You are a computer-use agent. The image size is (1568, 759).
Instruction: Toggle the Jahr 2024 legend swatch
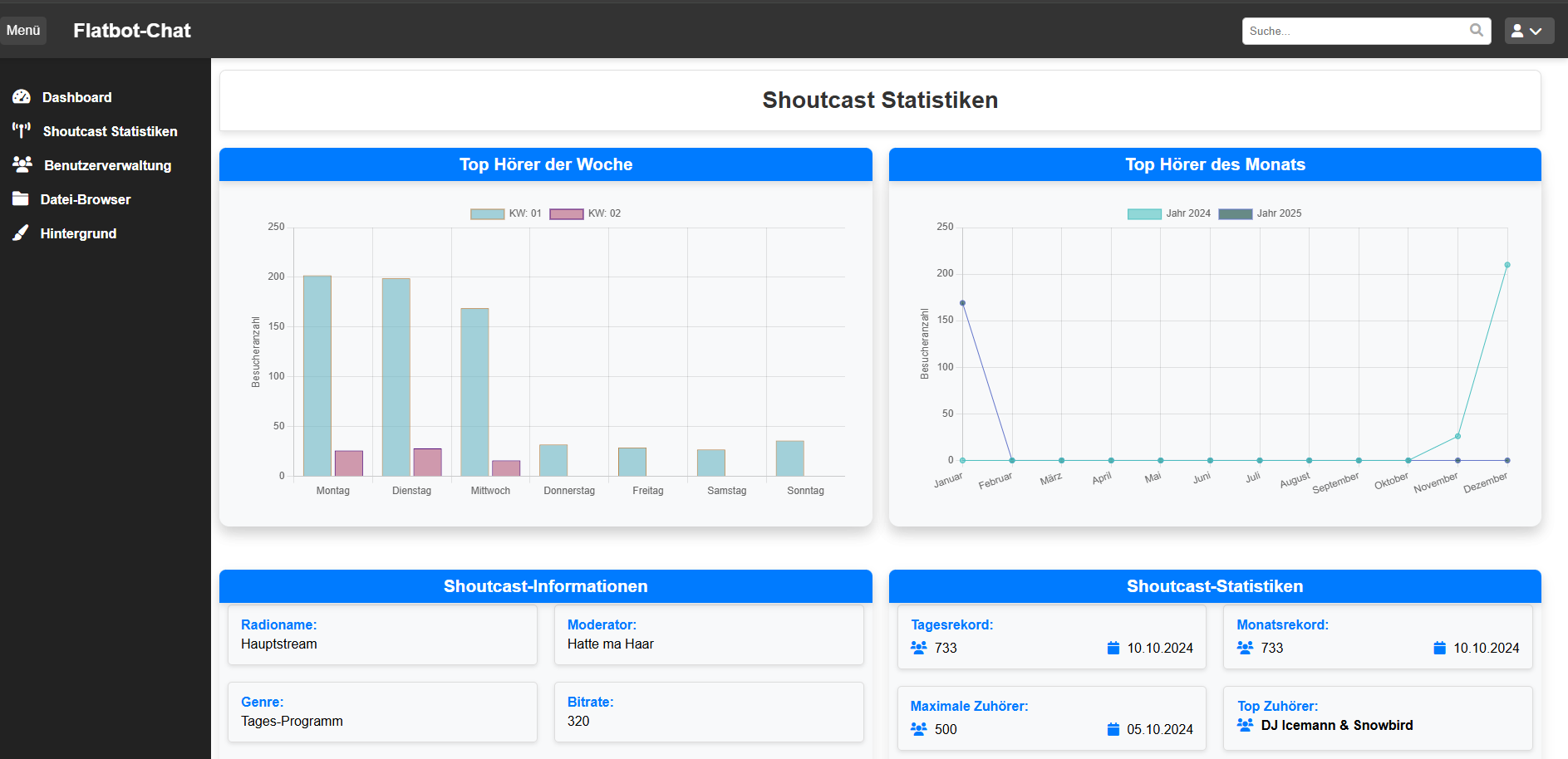[1144, 213]
